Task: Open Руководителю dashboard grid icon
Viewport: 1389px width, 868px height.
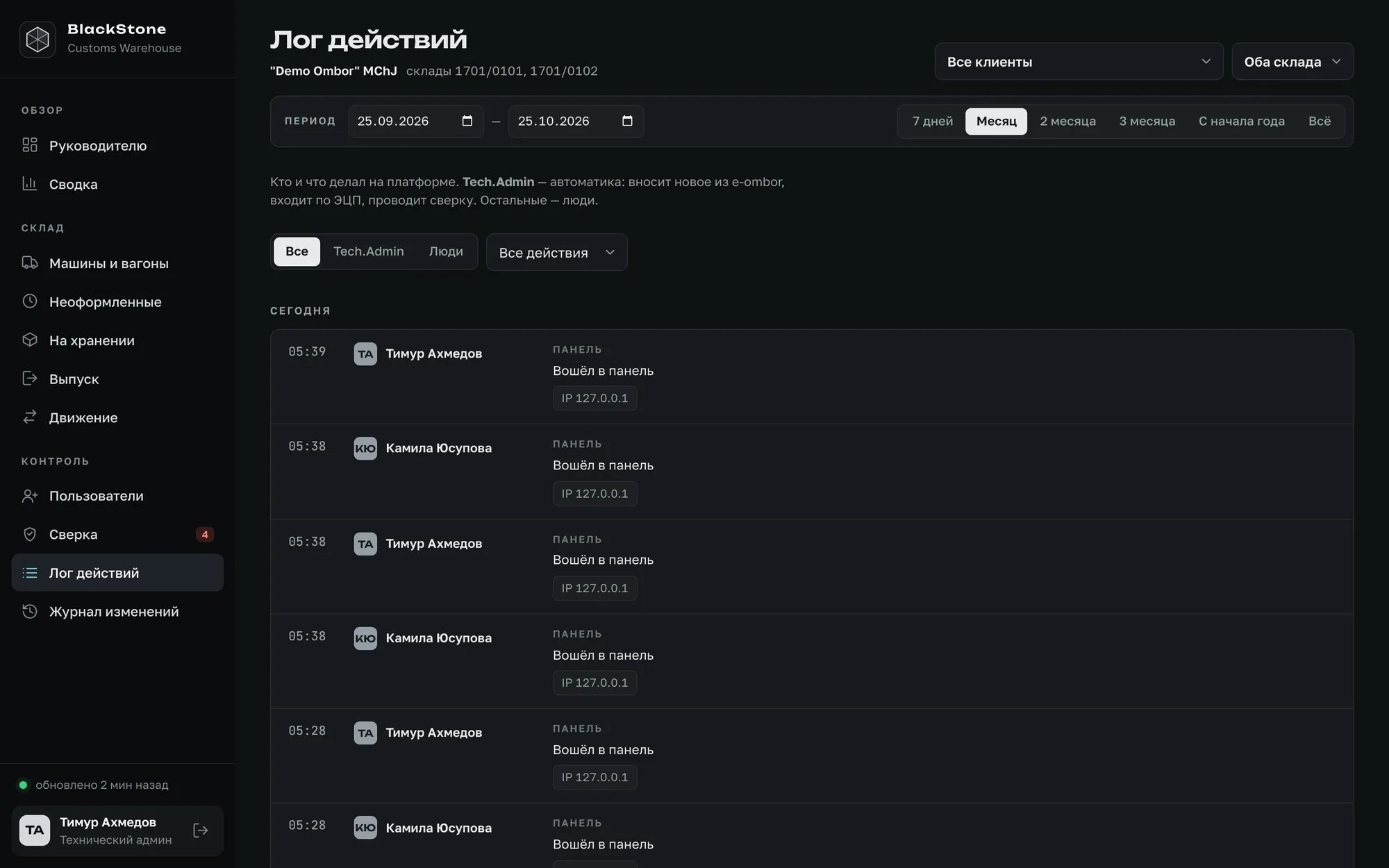Action: [x=29, y=145]
